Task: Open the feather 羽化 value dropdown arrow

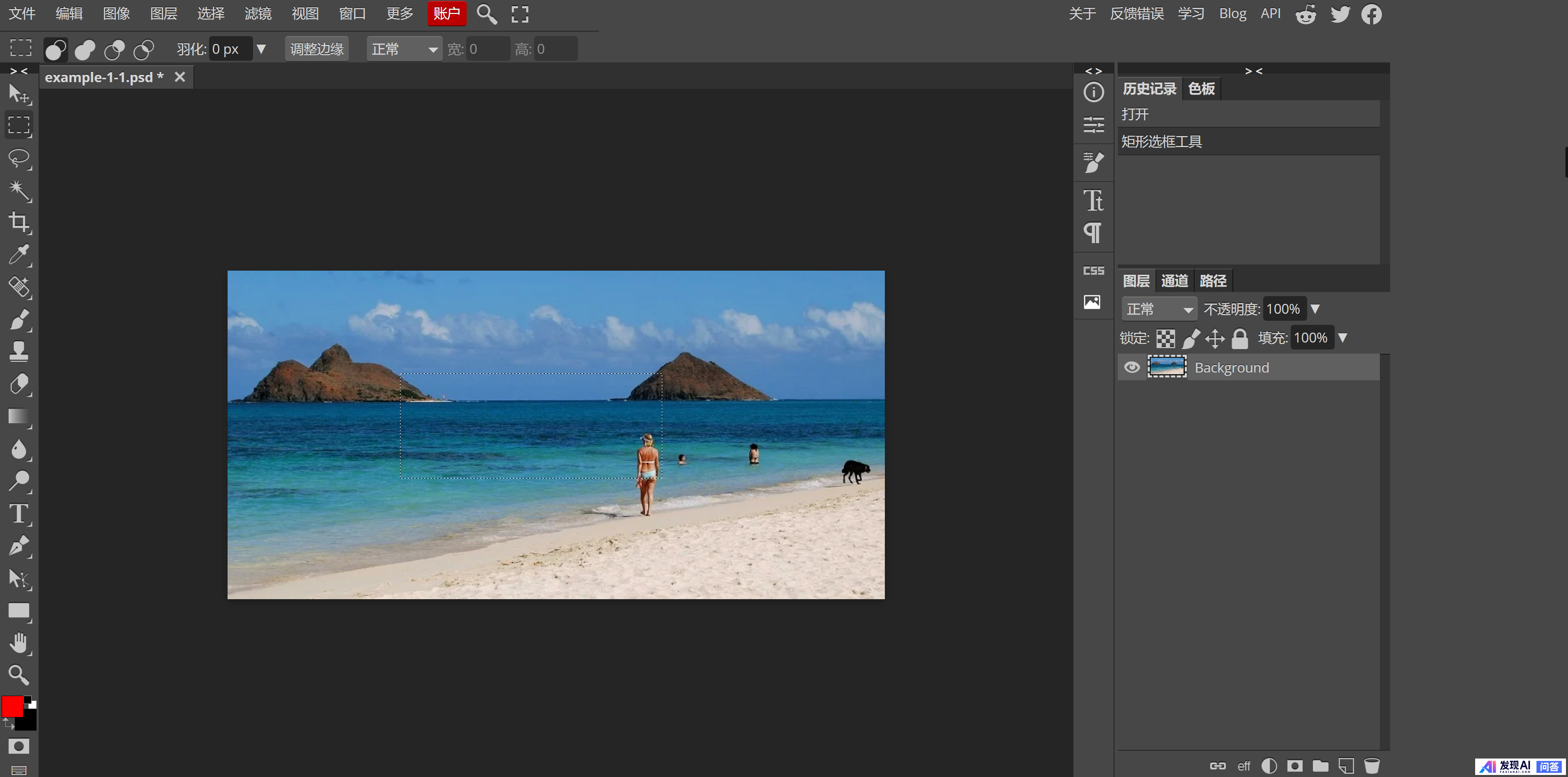Action: pyautogui.click(x=261, y=49)
